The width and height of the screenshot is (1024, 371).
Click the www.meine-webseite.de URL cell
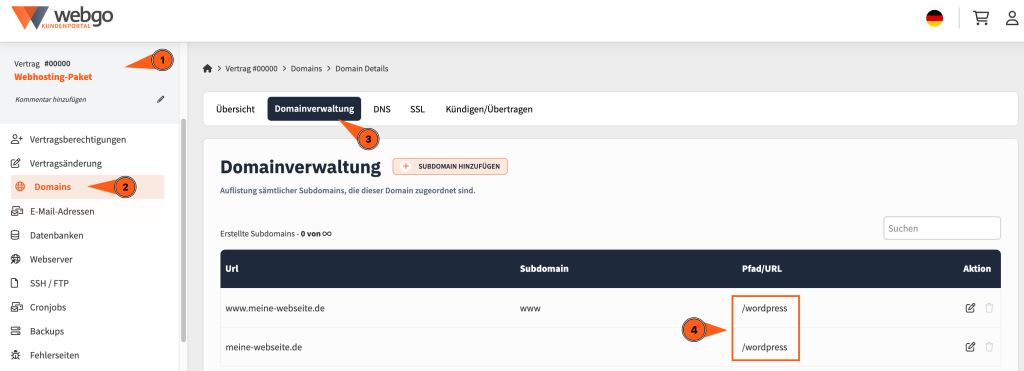point(275,308)
